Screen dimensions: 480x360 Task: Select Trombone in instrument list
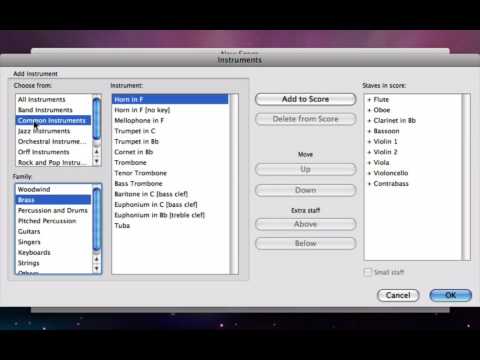click(171, 162)
